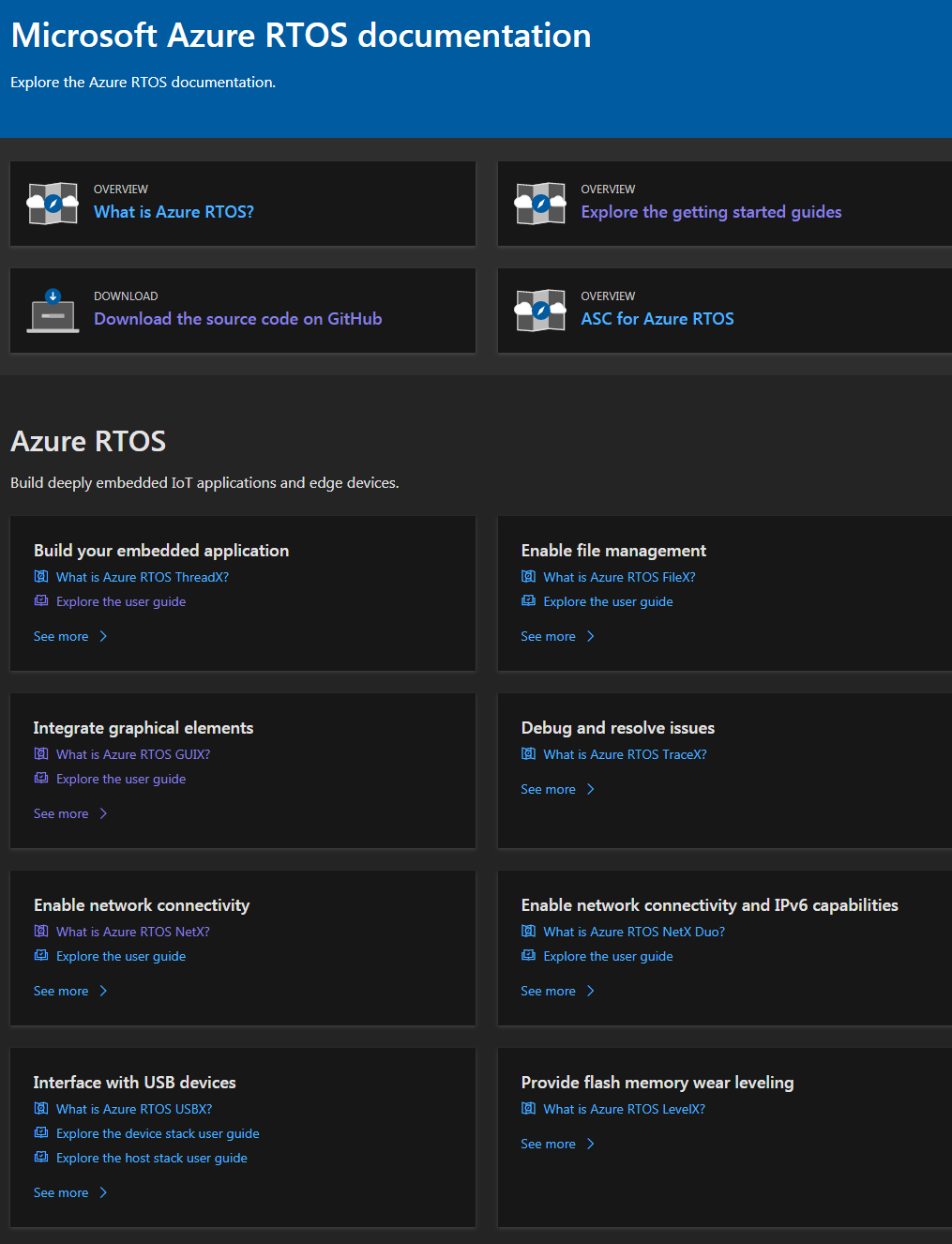Viewport: 952px width, 1244px height.
Task: Click the icon beside device stack user guide
Action: [41, 1132]
